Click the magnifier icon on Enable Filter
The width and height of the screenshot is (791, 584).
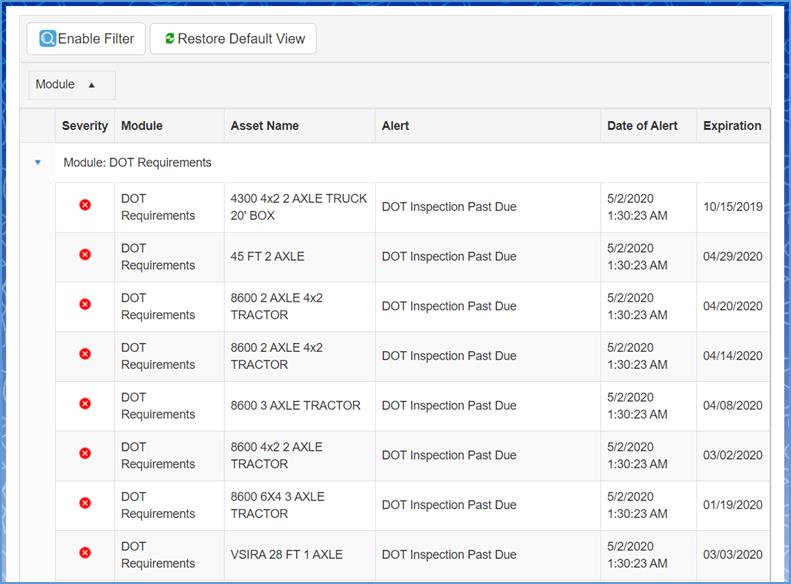47,39
